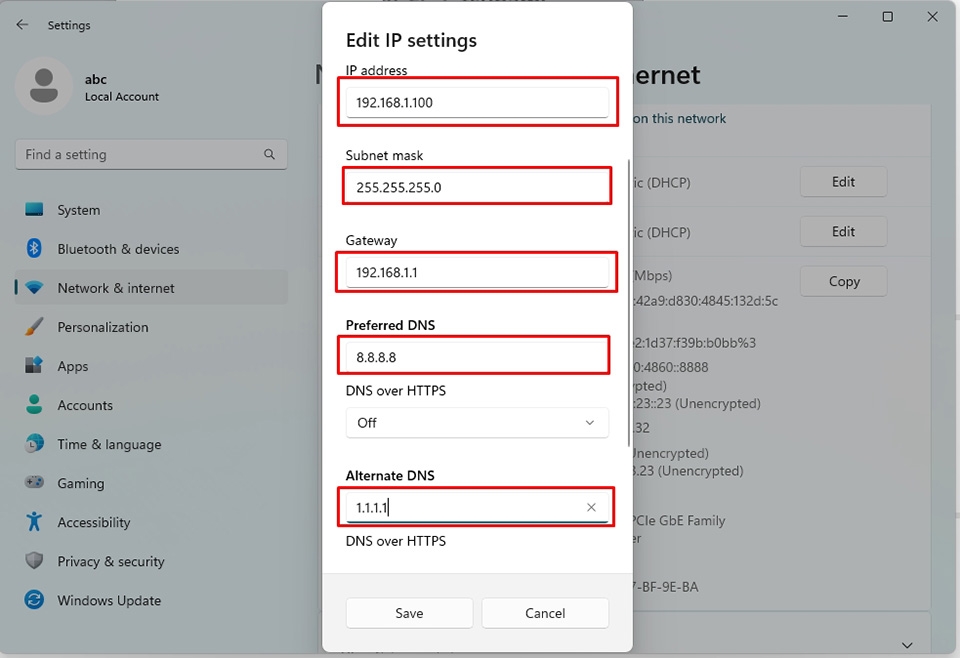
Task: Click the Time & language clock icon
Action: (33, 444)
